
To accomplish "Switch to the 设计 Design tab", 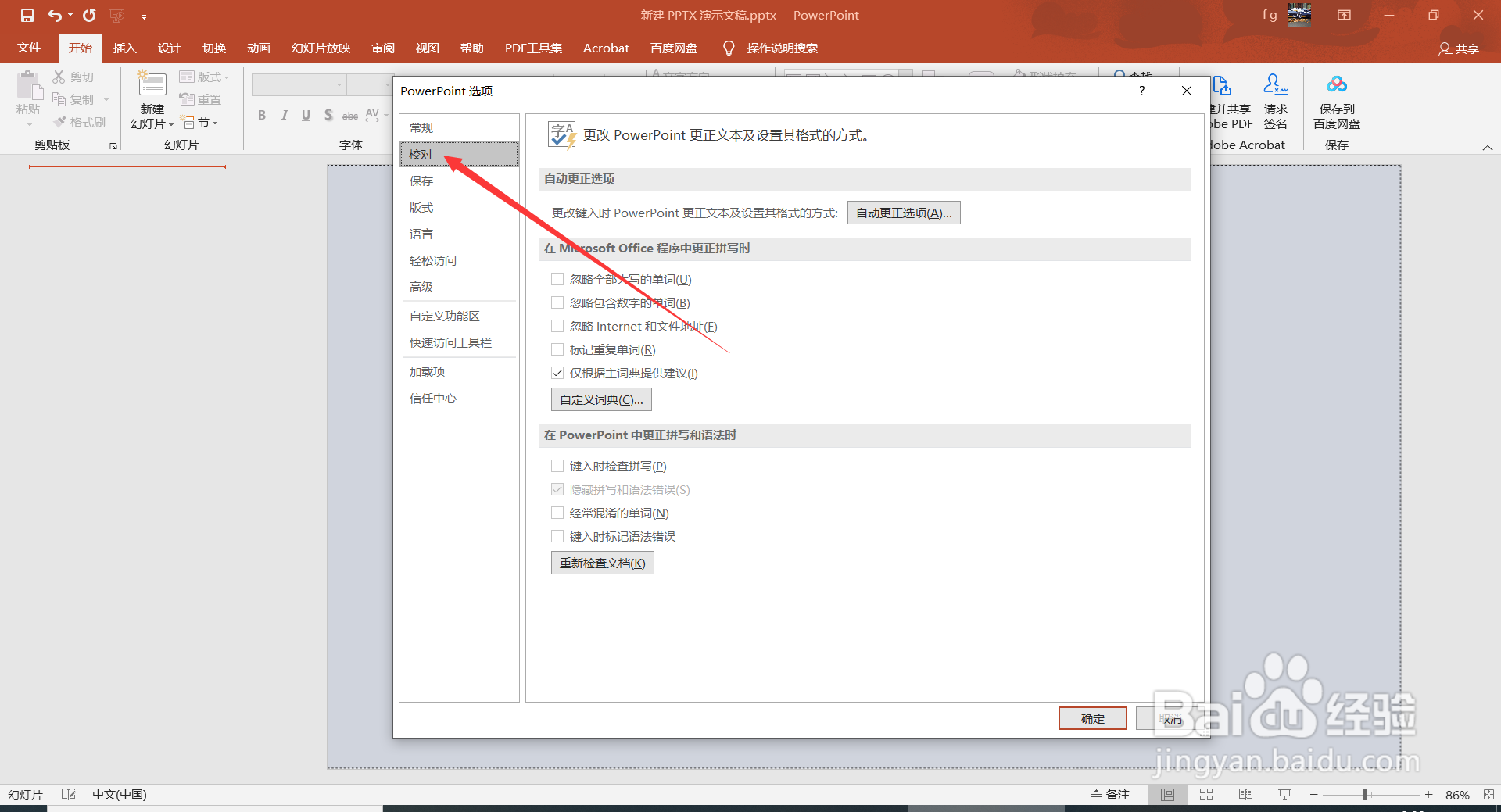I will click(x=169, y=48).
